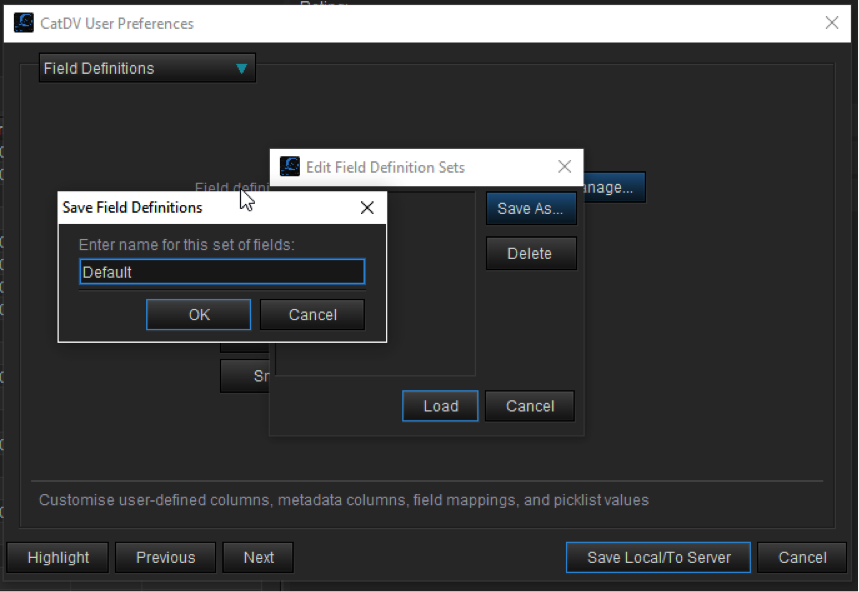Click the Save As... button
This screenshot has height=592, width=859.
tap(531, 208)
